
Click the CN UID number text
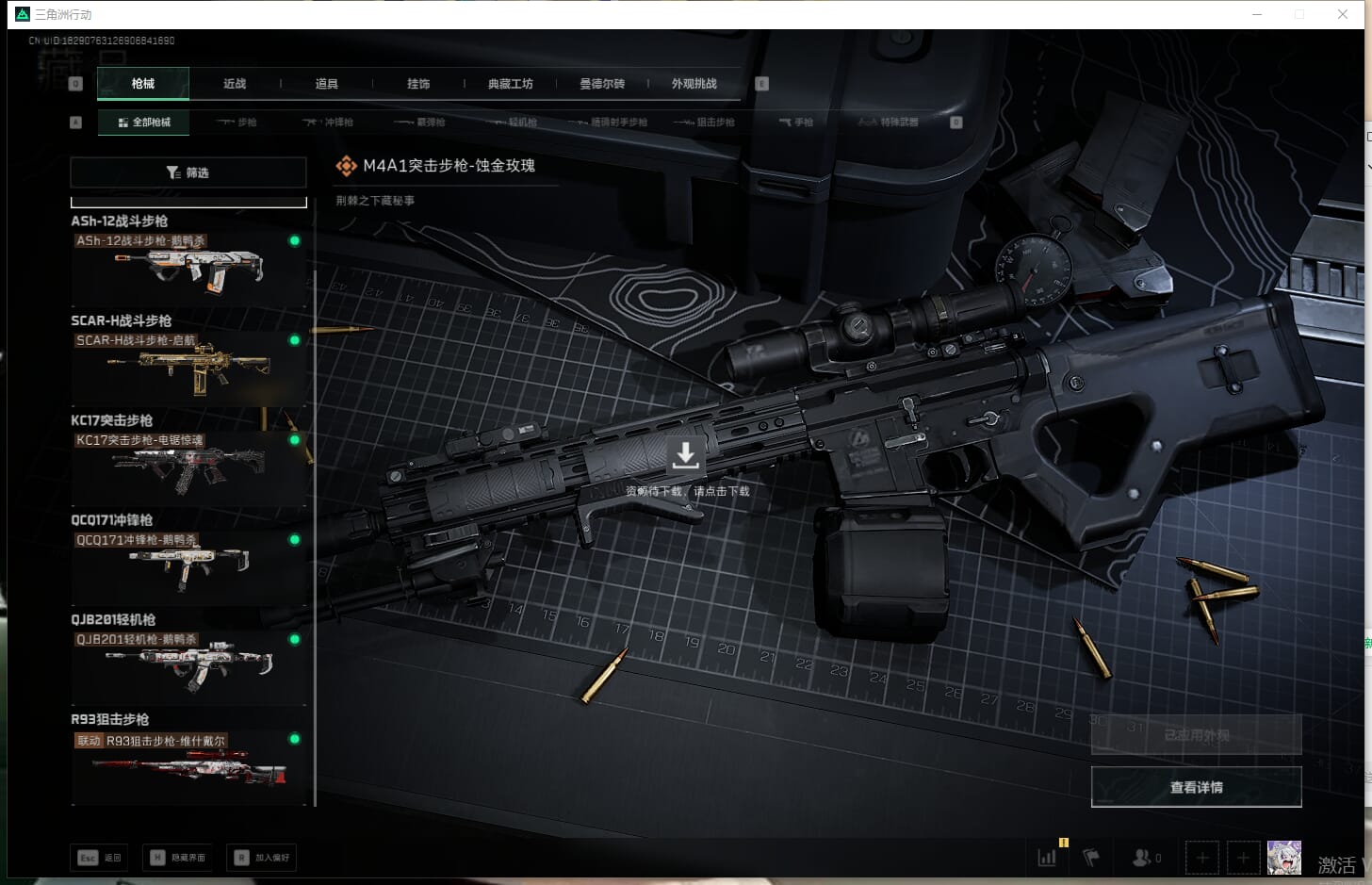102,41
